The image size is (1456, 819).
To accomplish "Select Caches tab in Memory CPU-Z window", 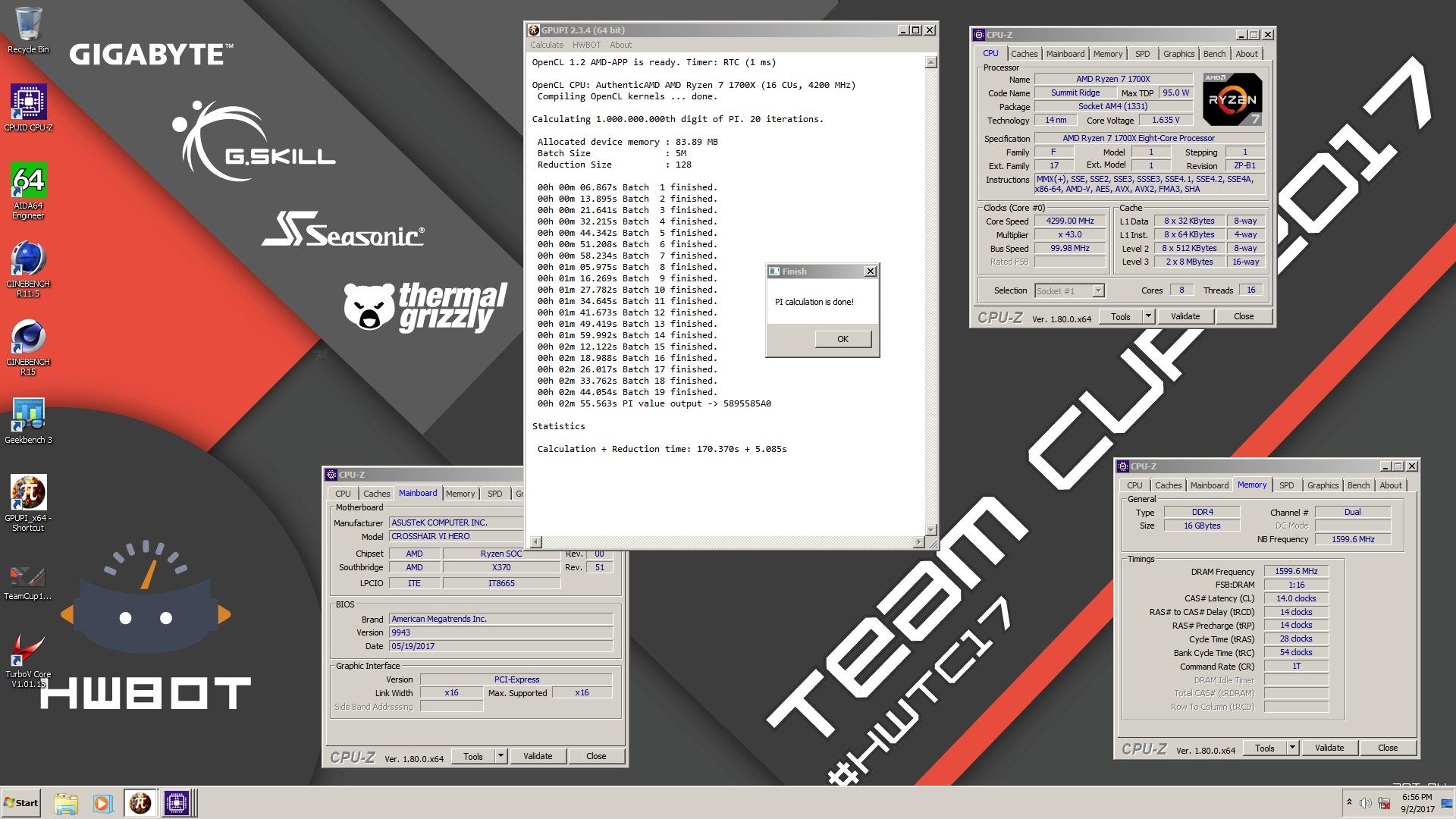I will coord(1168,485).
